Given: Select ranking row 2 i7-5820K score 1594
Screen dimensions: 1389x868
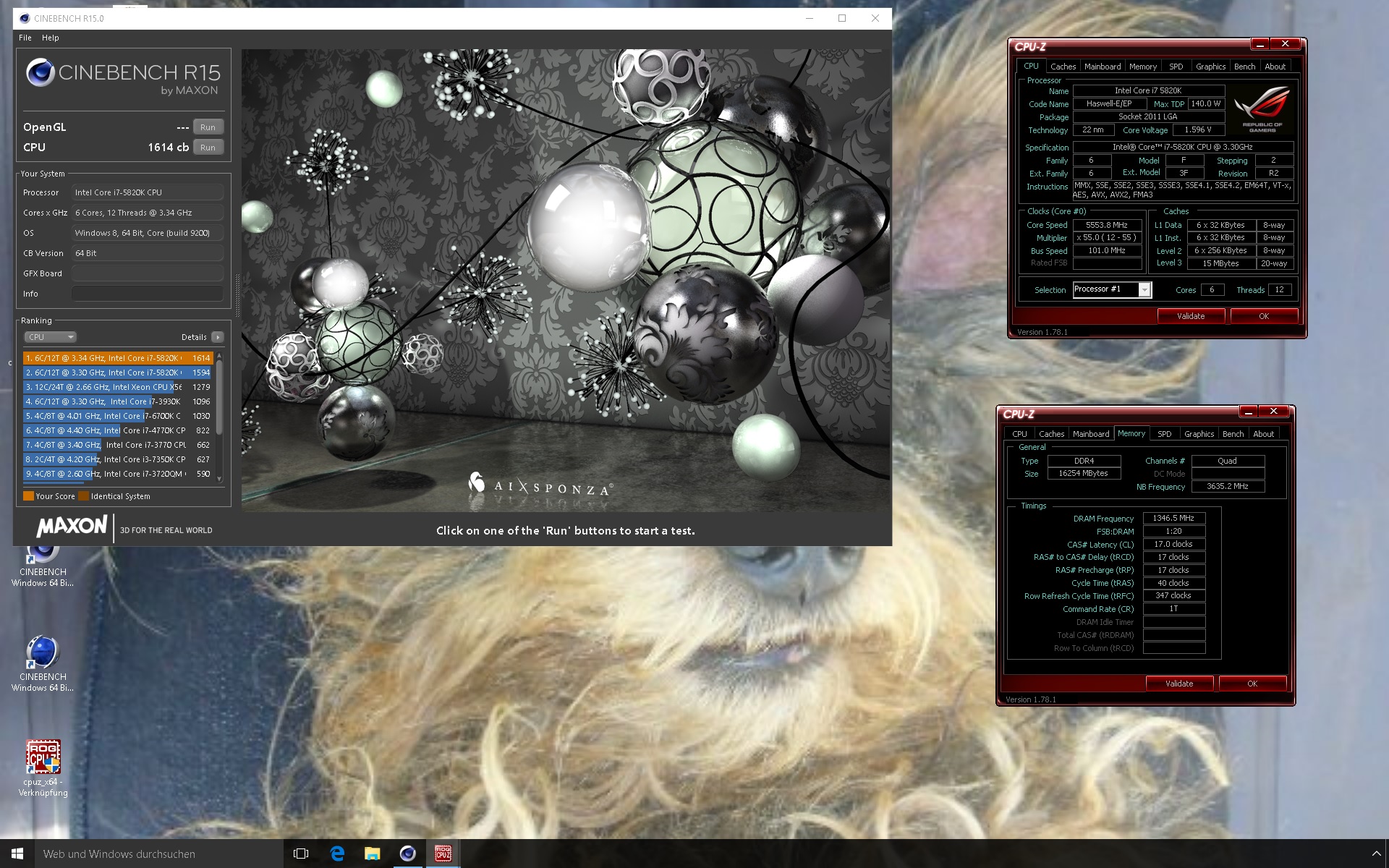Looking at the screenshot, I should click(x=117, y=373).
